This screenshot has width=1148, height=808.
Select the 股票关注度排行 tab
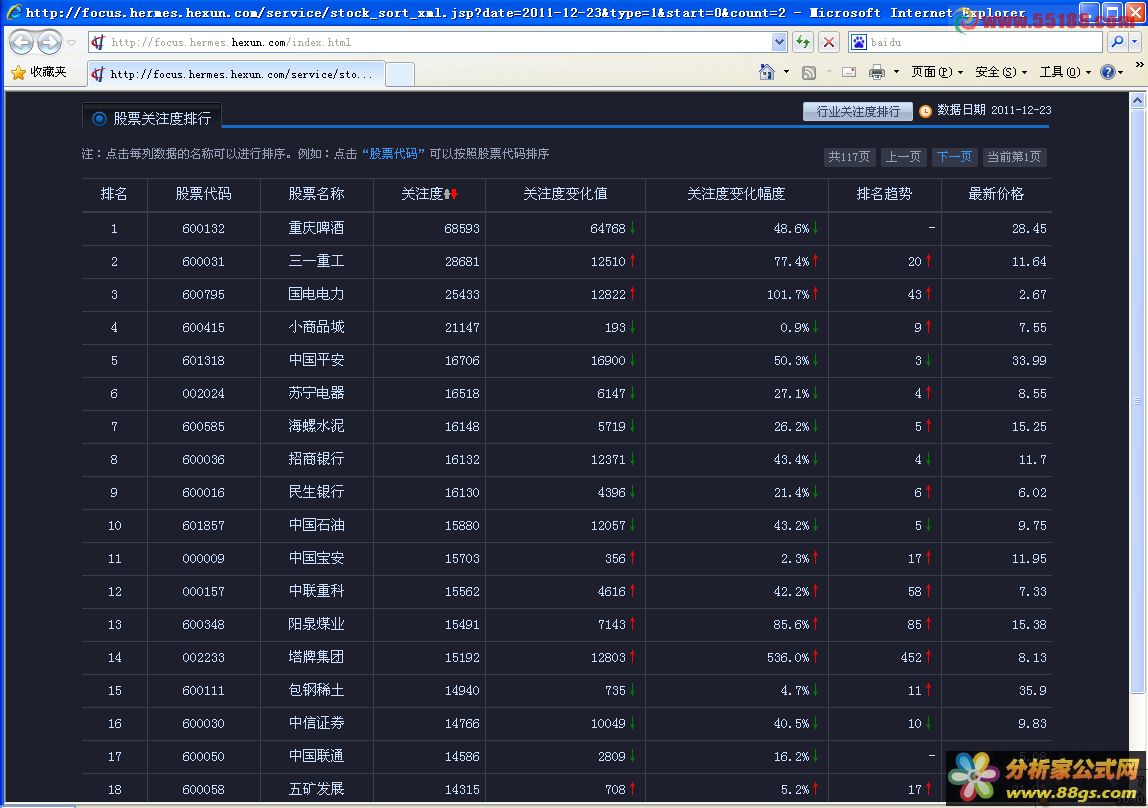(x=152, y=118)
